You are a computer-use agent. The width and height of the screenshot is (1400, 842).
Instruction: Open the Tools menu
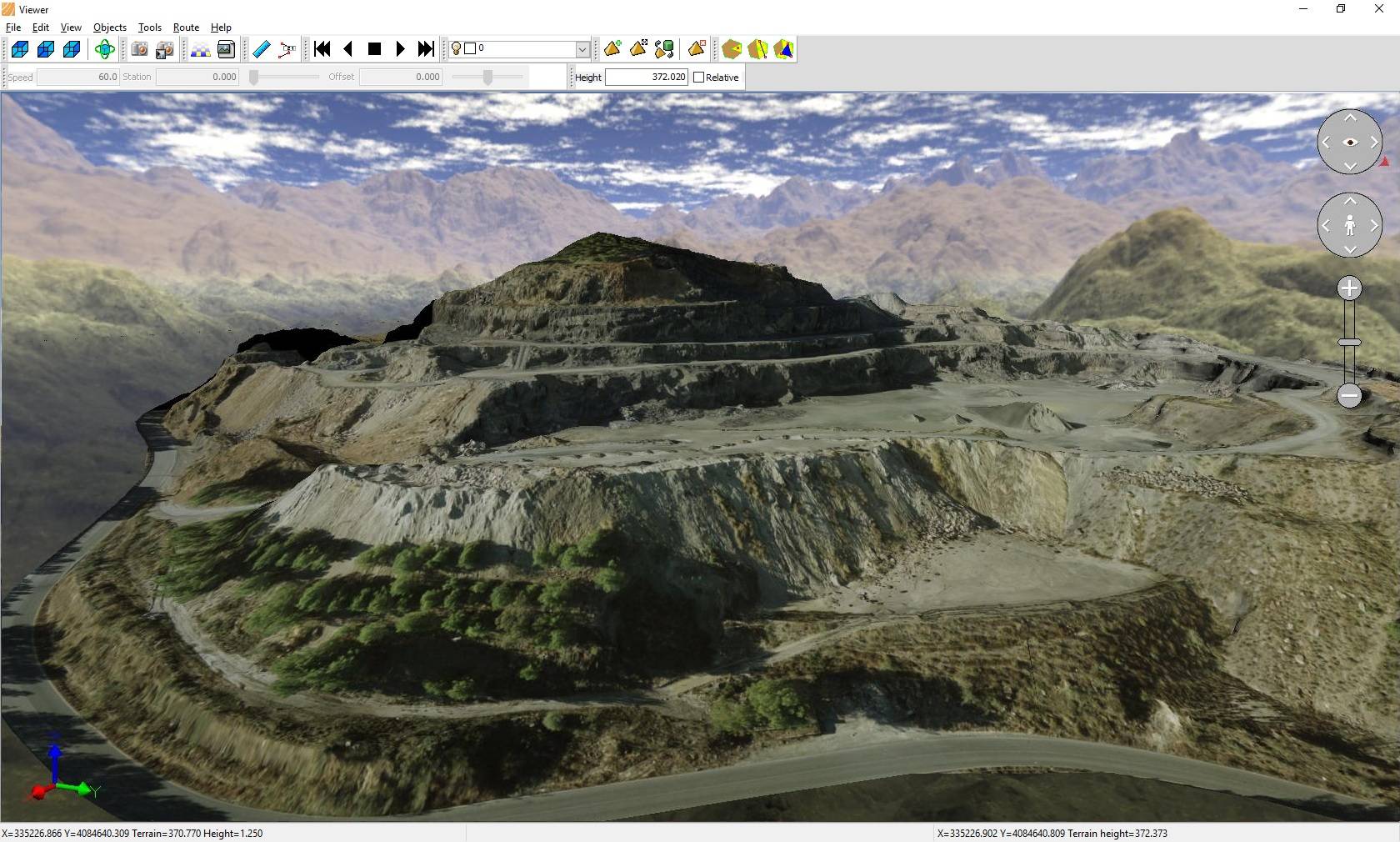click(150, 28)
